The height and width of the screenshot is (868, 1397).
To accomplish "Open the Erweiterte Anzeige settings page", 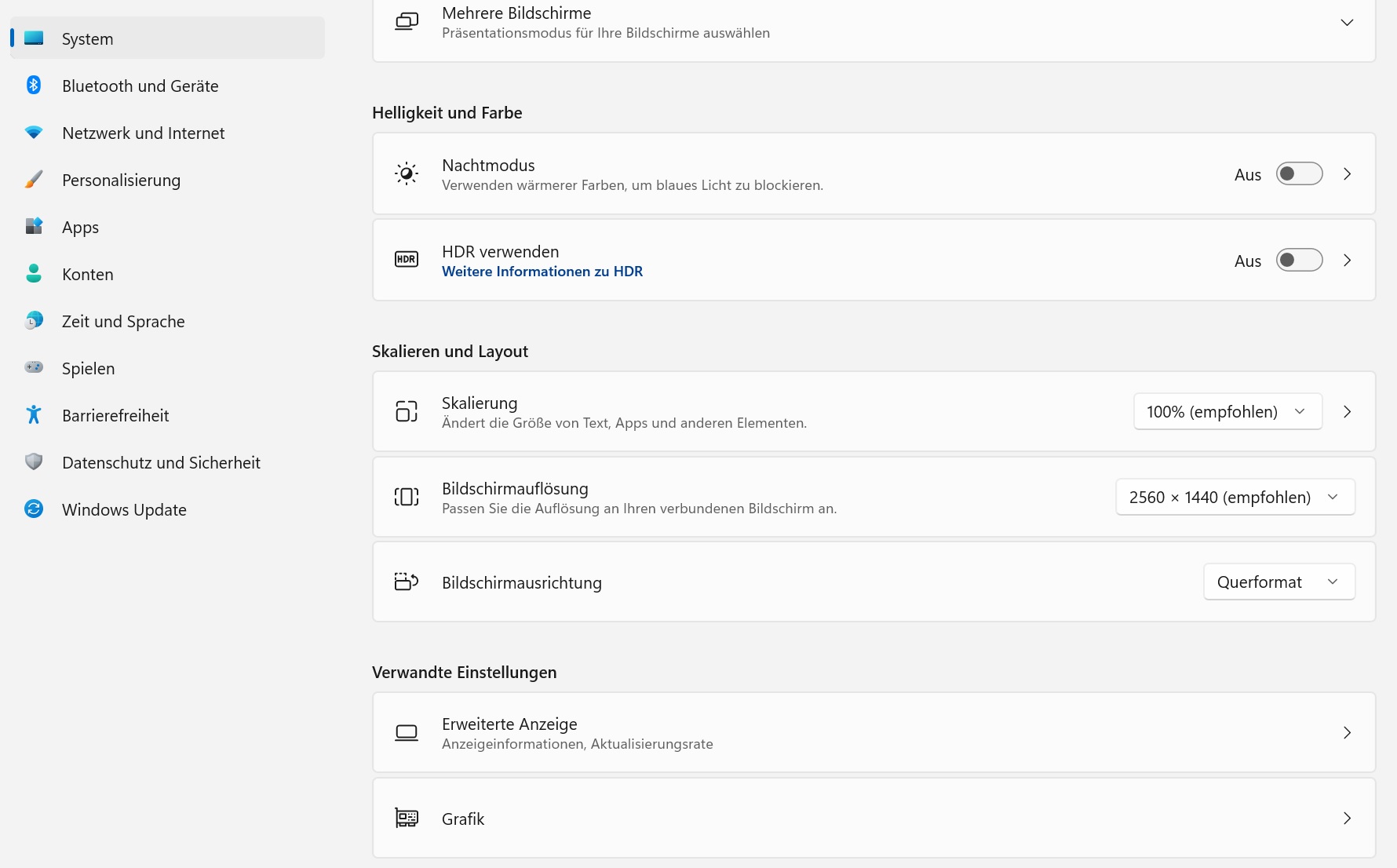I will coord(874,733).
